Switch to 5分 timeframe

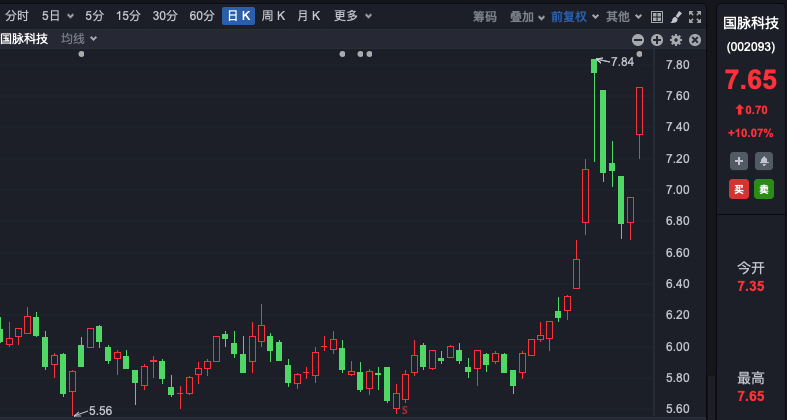click(94, 16)
